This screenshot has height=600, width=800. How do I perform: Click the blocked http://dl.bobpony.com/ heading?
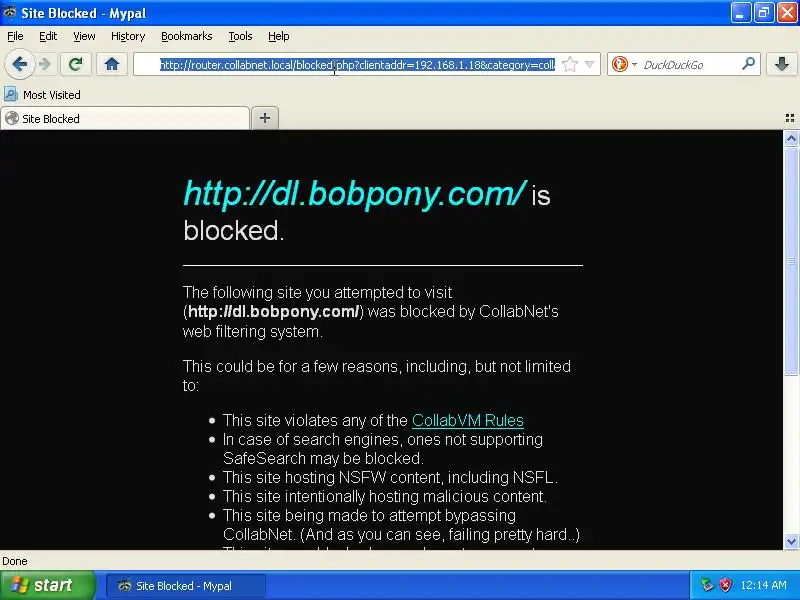(x=355, y=194)
